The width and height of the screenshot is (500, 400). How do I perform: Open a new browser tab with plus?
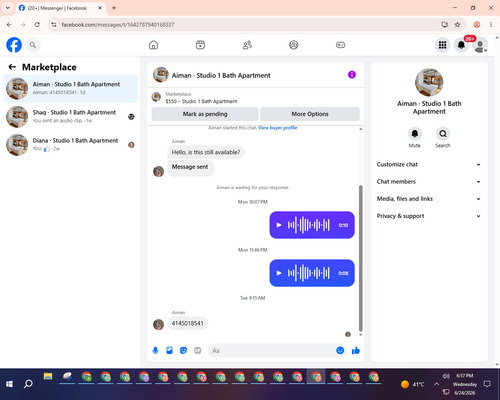point(114,8)
